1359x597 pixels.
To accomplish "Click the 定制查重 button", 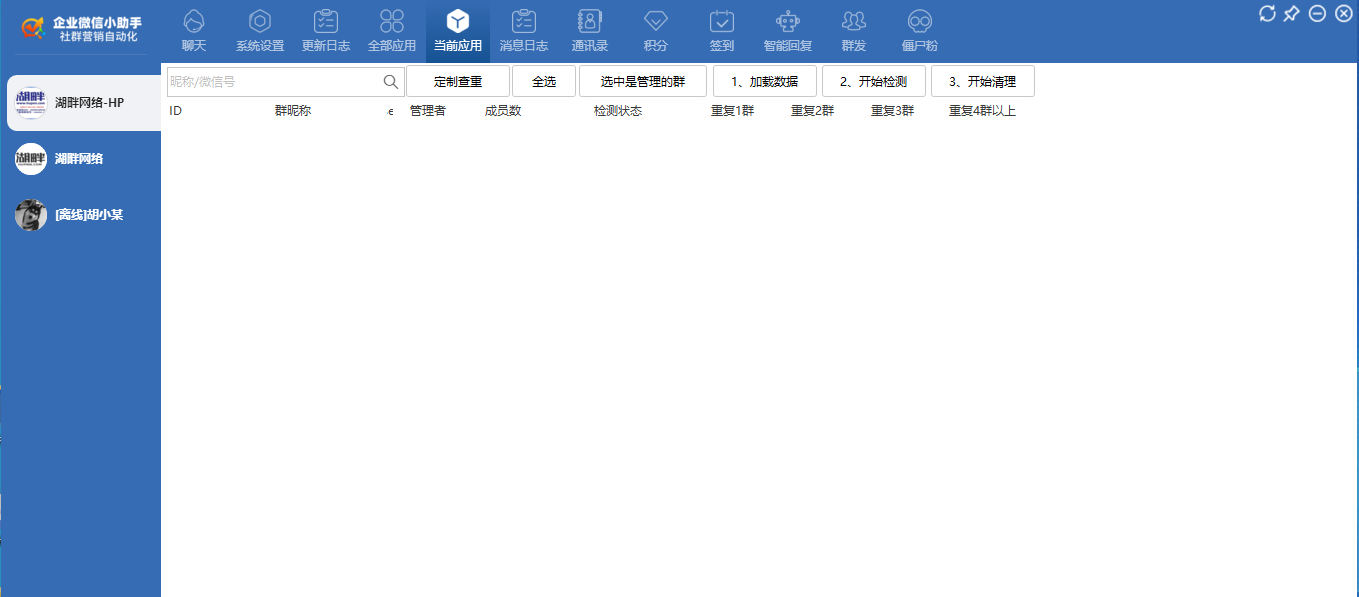I will point(458,80).
